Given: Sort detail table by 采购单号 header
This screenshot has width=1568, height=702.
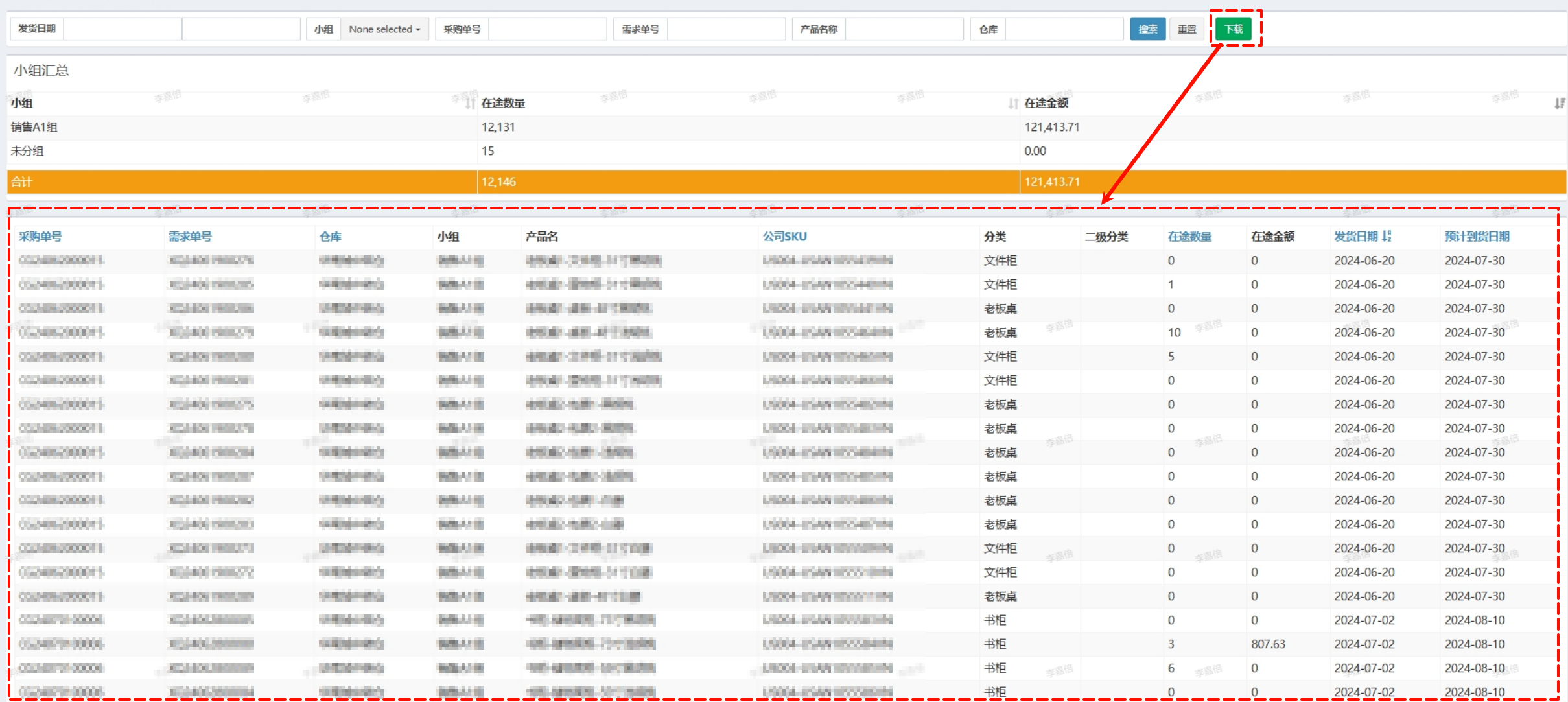Looking at the screenshot, I should [x=40, y=237].
